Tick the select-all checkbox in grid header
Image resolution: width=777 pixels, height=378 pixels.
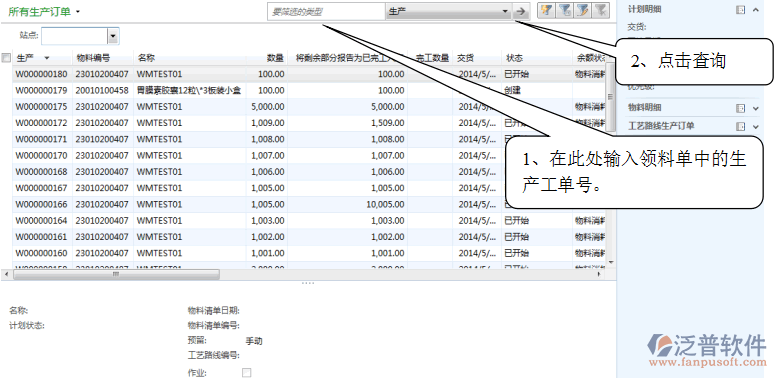click(6, 58)
